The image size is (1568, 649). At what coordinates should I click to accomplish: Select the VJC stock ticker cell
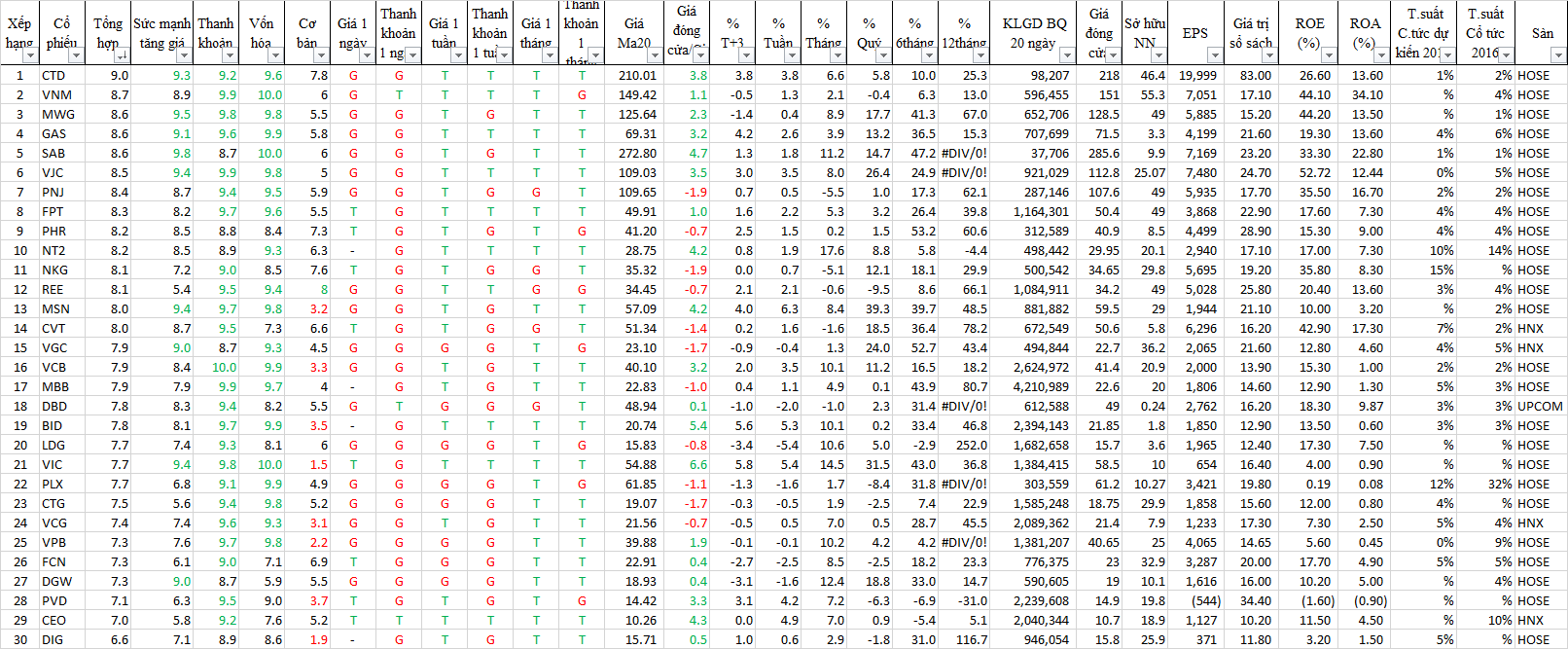pyautogui.click(x=61, y=172)
